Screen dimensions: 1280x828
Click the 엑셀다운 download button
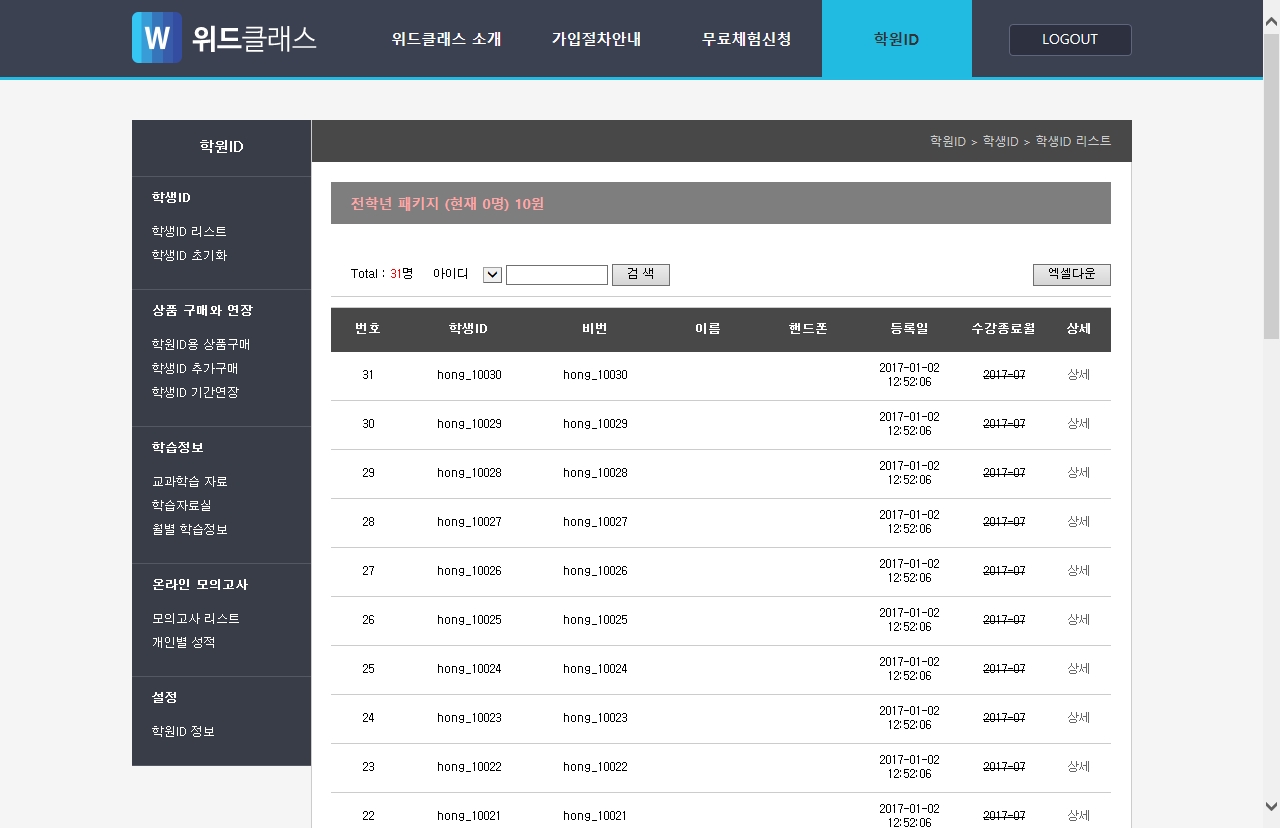click(x=1072, y=275)
